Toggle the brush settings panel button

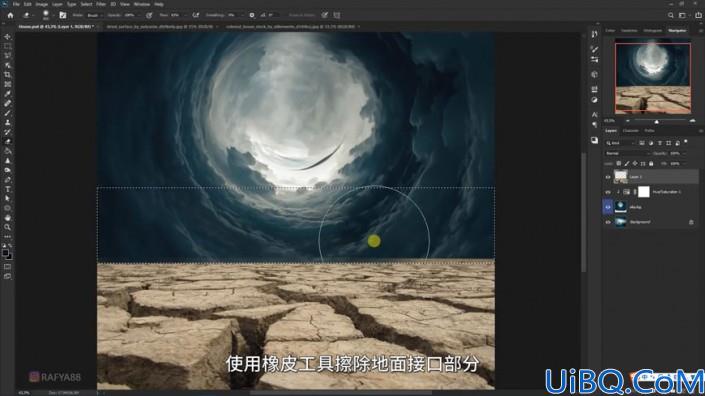[62, 15]
